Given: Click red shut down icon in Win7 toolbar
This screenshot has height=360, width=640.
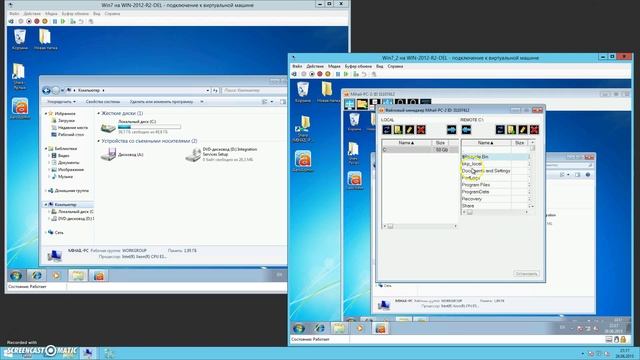Looking at the screenshot, I should (x=37, y=21).
